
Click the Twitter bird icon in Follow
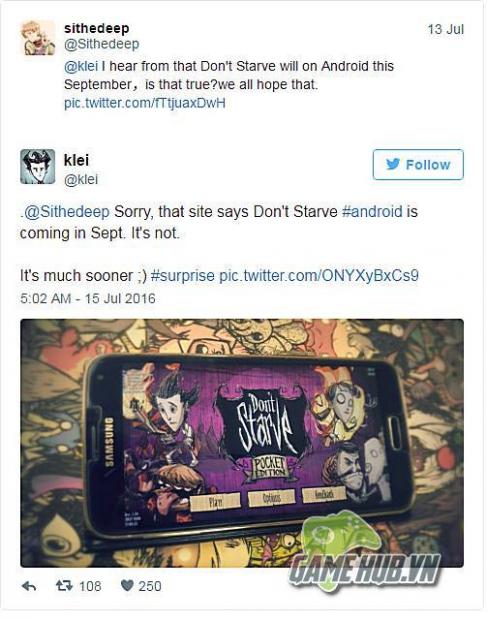coord(393,164)
